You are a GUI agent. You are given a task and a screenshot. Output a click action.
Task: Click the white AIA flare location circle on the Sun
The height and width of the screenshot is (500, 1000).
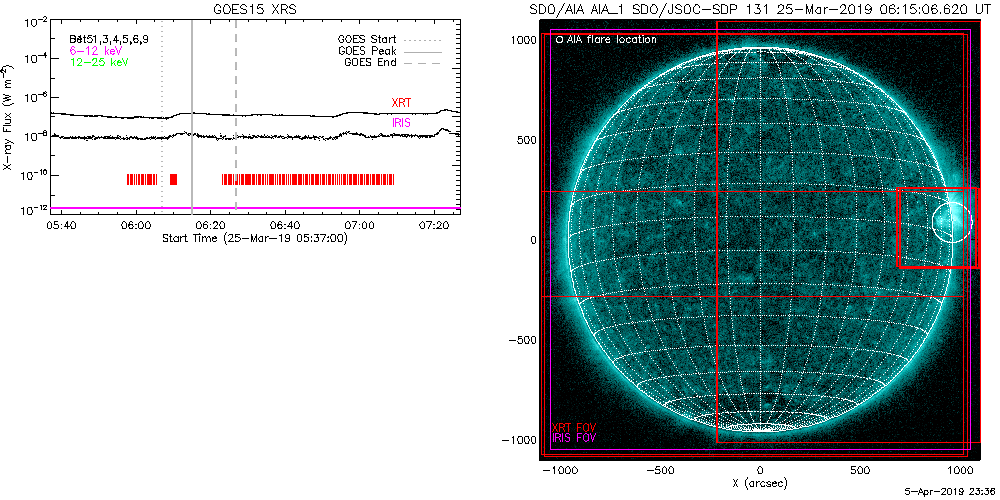pos(951,221)
